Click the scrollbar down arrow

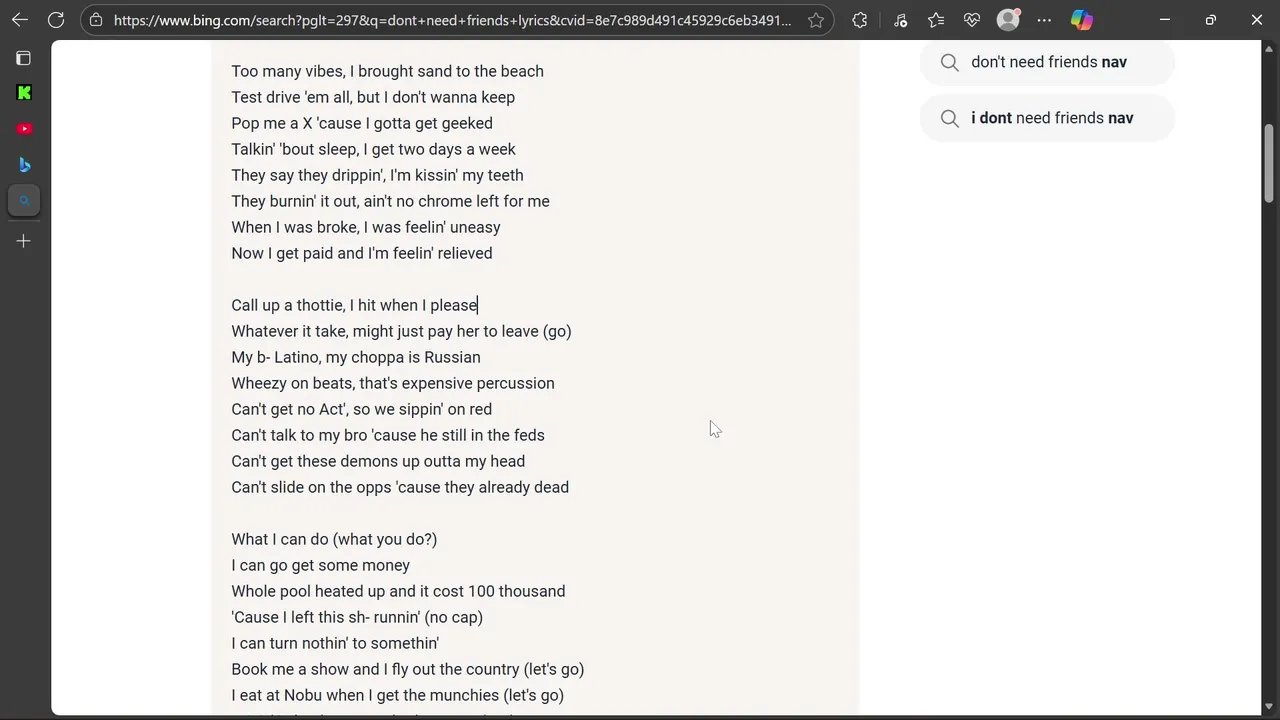click(1270, 709)
